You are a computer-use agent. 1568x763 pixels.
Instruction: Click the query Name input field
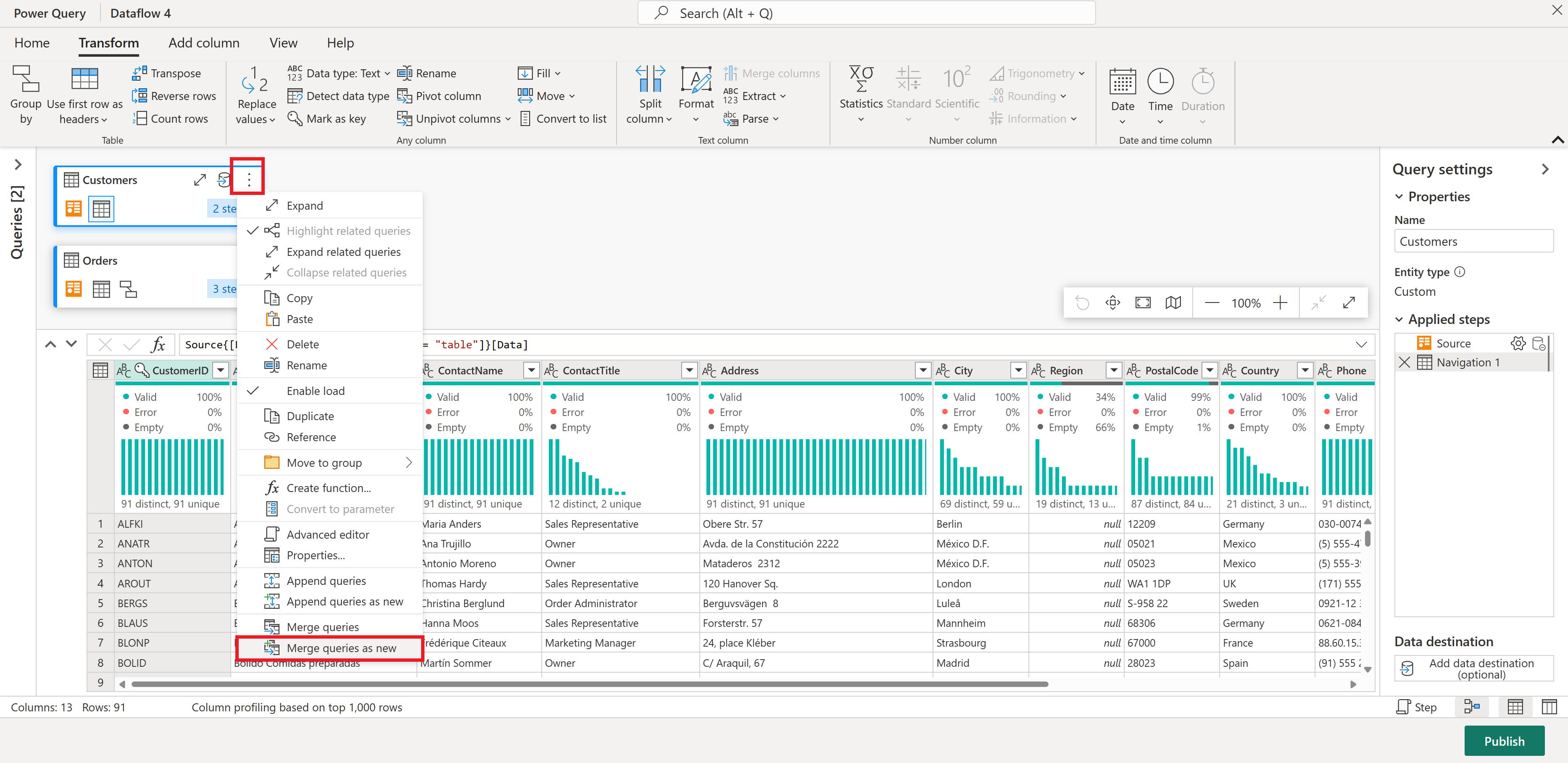pos(1473,242)
